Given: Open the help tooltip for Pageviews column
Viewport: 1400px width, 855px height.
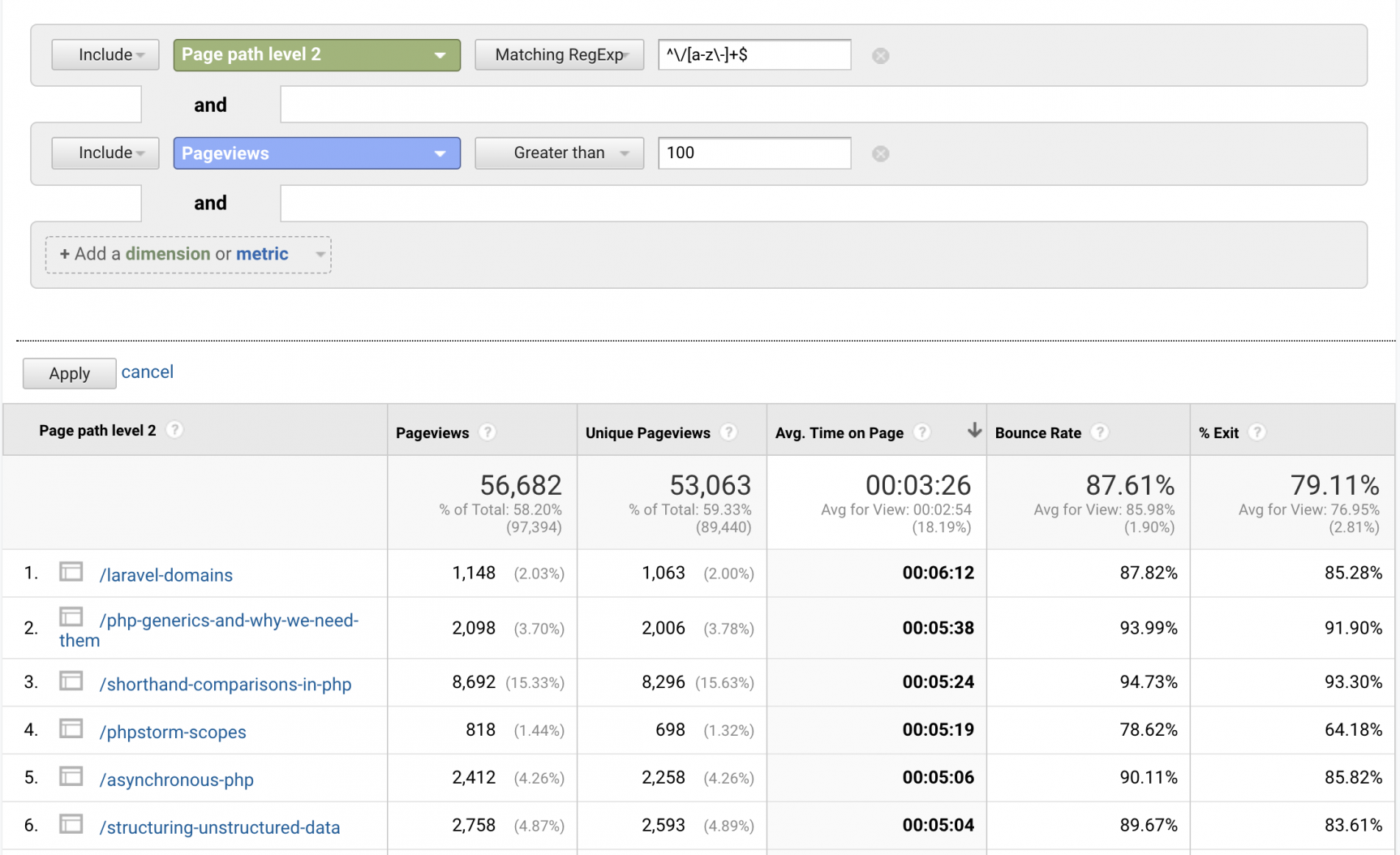Looking at the screenshot, I should tap(487, 432).
